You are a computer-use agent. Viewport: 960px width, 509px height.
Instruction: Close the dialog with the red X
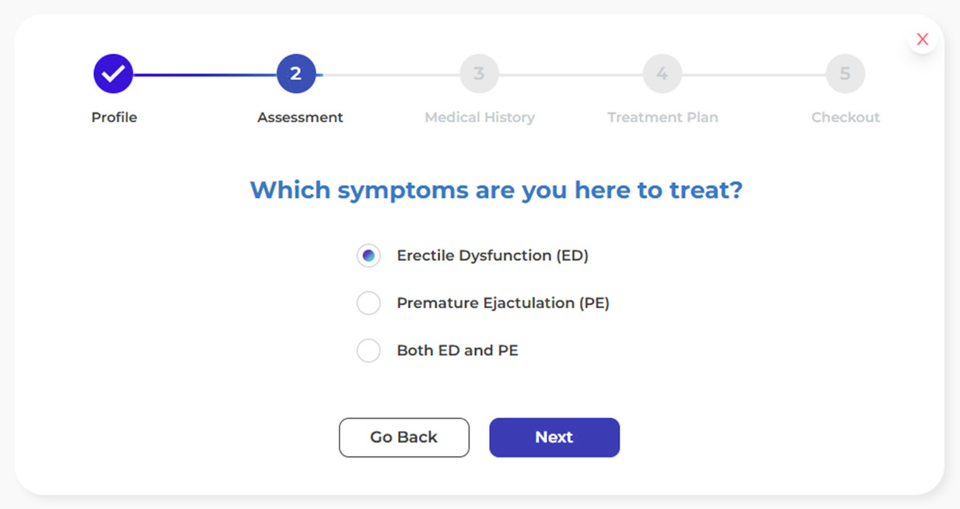[922, 39]
